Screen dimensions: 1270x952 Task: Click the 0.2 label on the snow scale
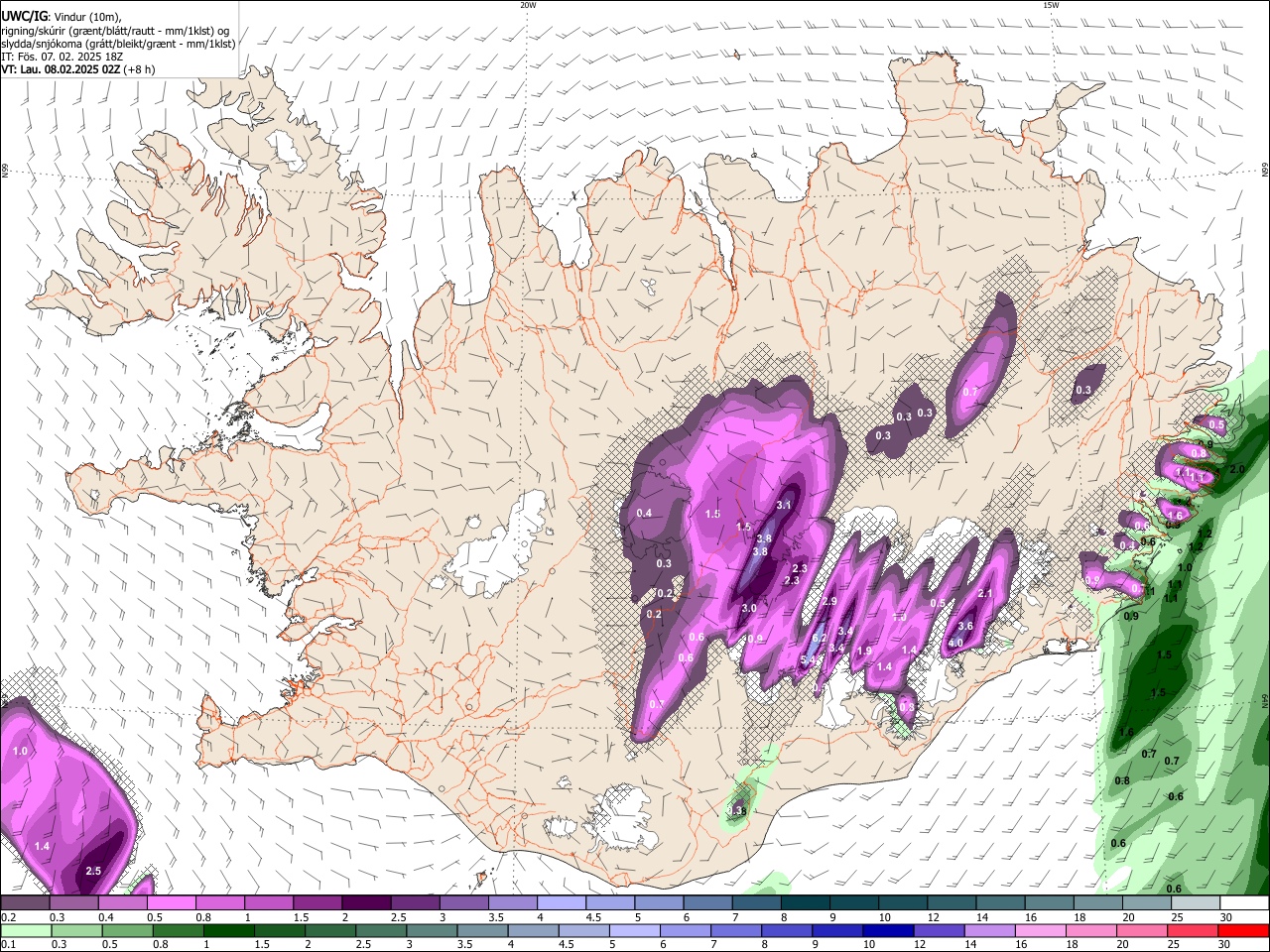click(7, 916)
